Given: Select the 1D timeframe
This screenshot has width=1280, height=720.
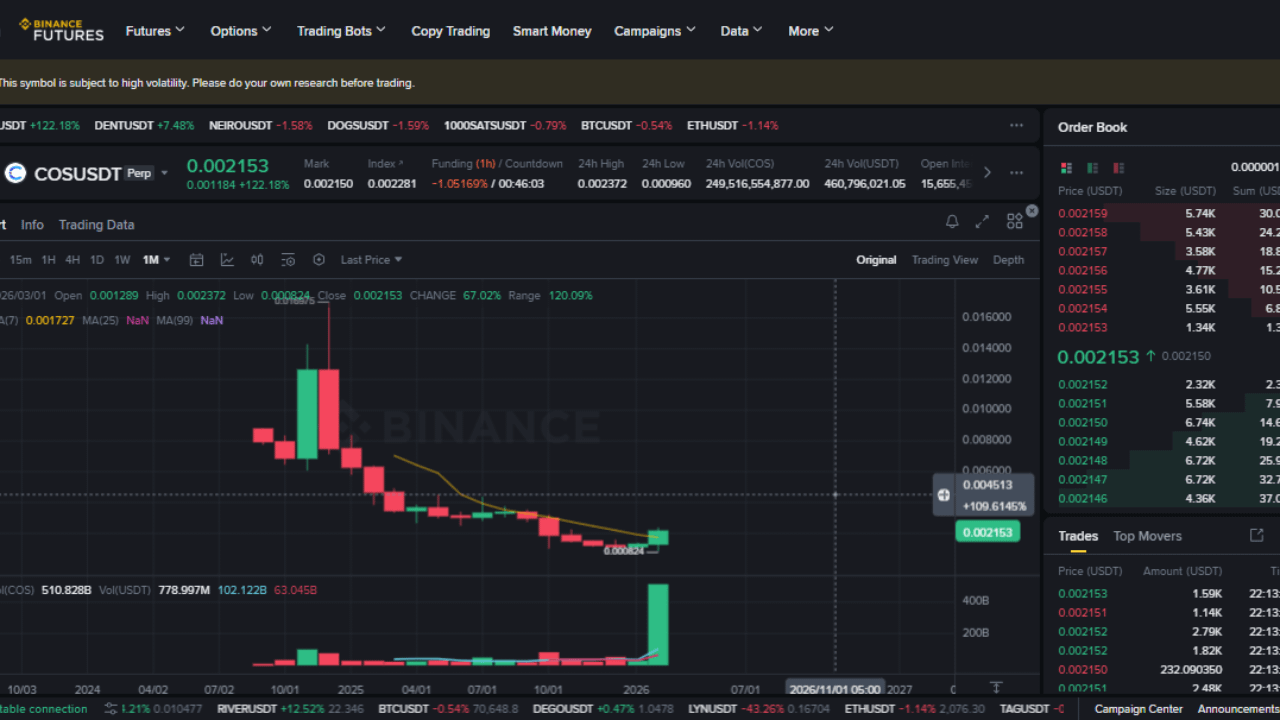Looking at the screenshot, I should [97, 260].
